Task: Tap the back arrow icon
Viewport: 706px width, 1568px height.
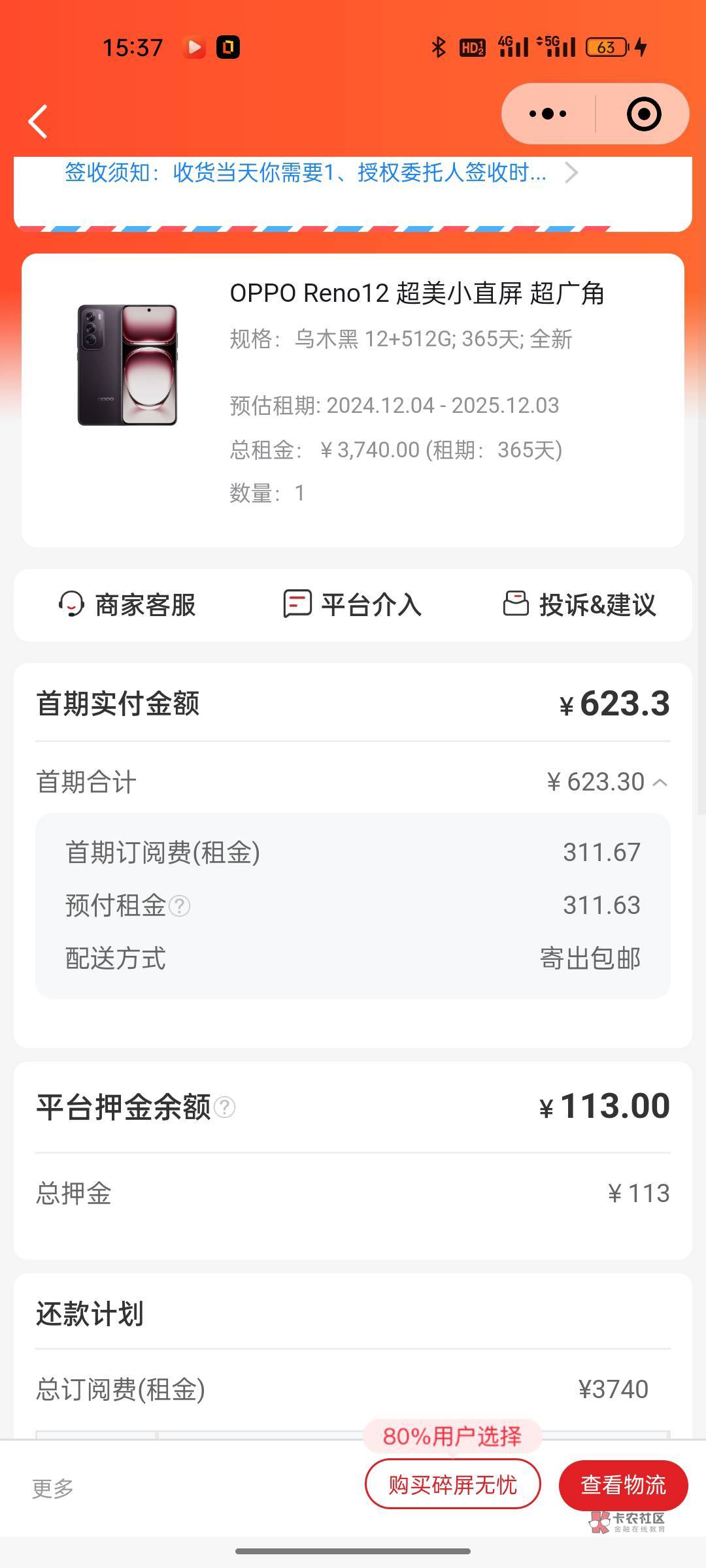Action: point(38,122)
